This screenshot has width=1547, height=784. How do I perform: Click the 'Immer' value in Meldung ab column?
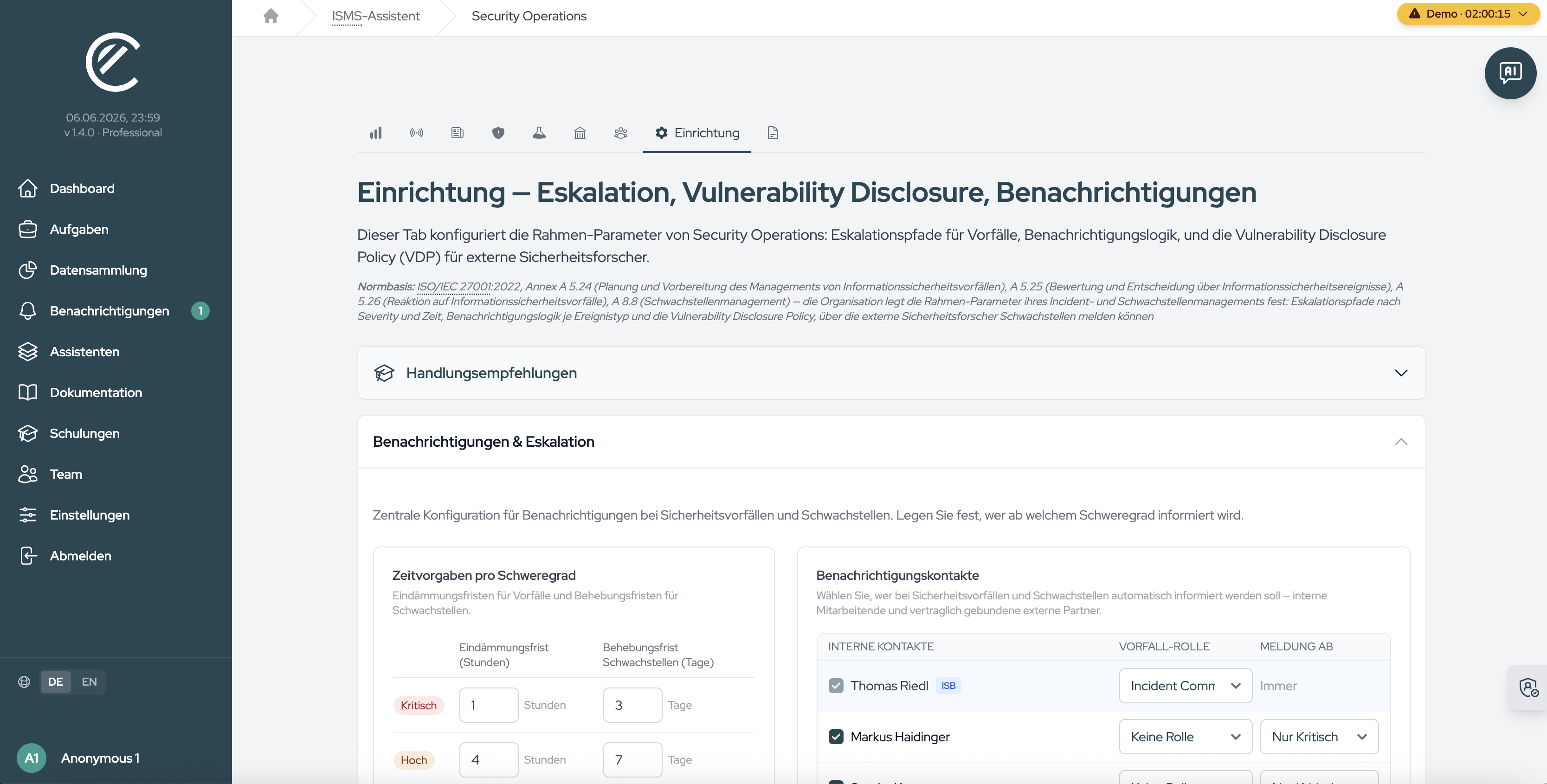(x=1278, y=686)
